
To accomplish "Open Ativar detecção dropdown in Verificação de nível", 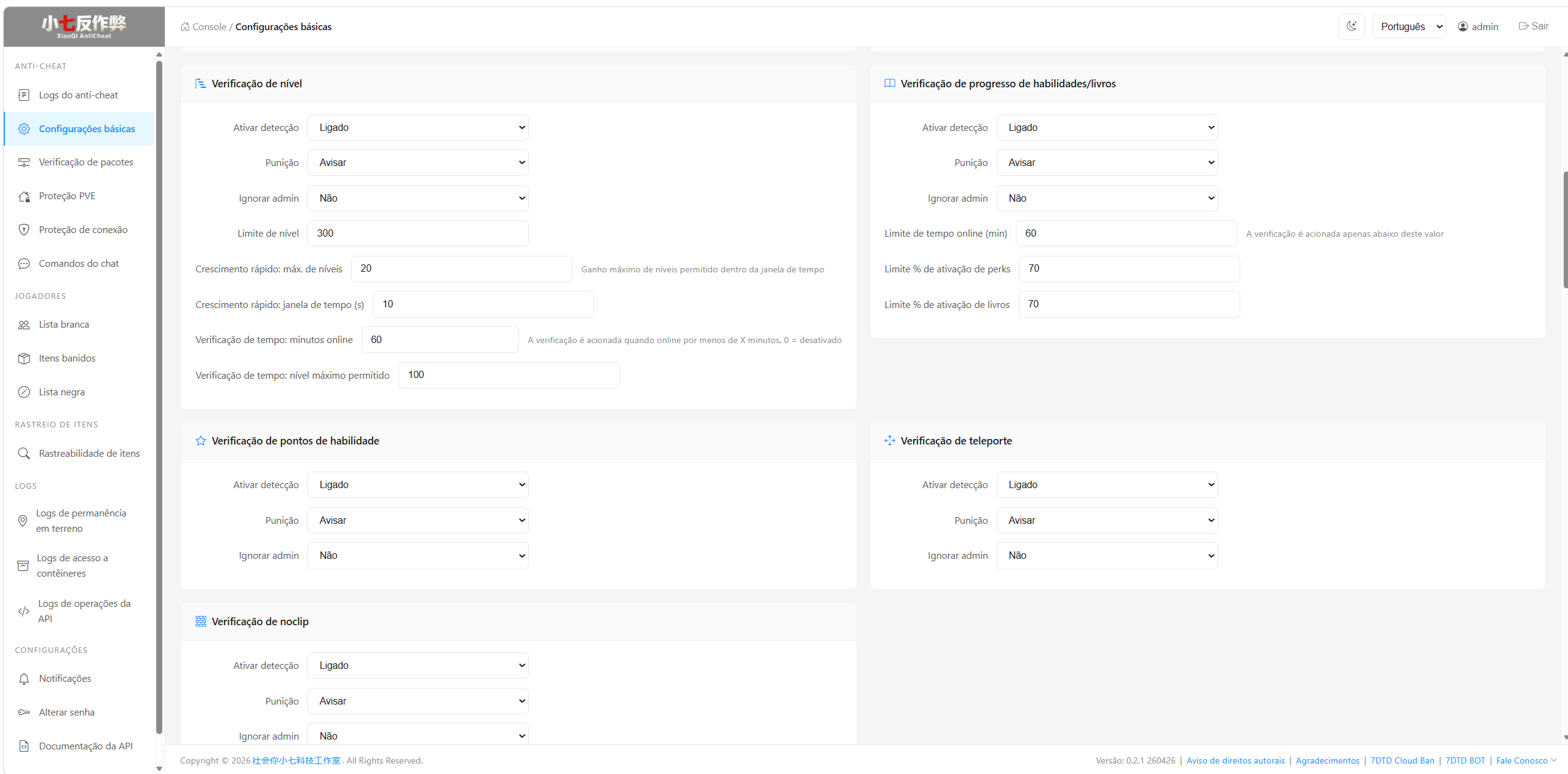I will [x=418, y=128].
